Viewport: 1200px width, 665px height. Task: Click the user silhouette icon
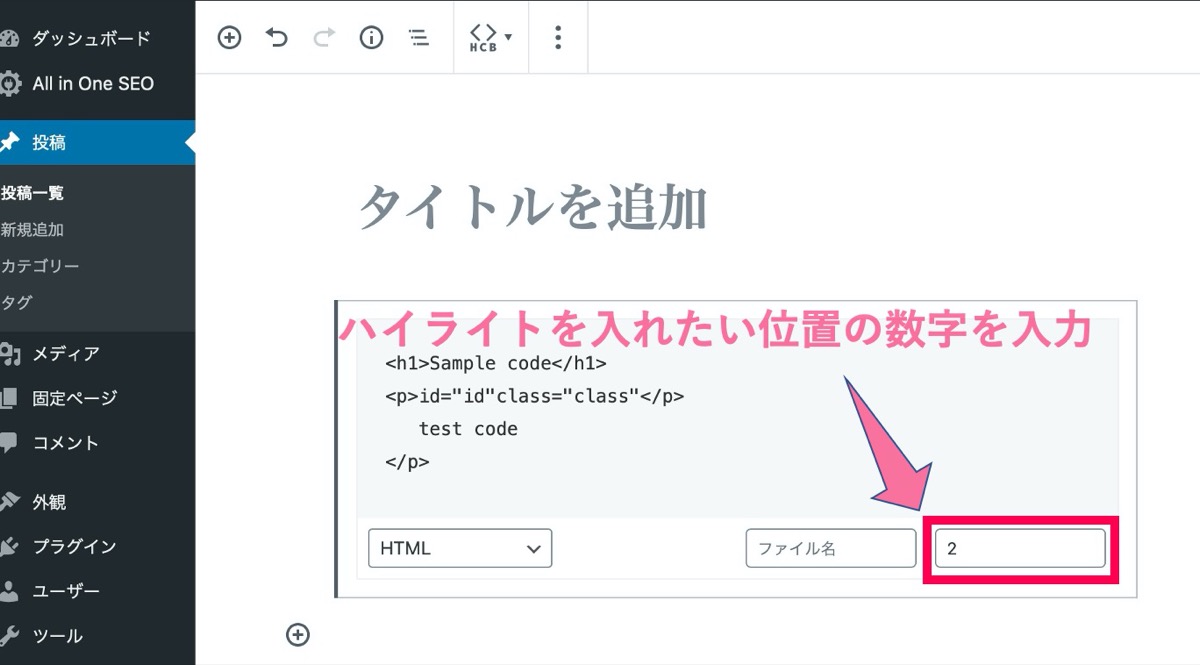(x=9, y=591)
